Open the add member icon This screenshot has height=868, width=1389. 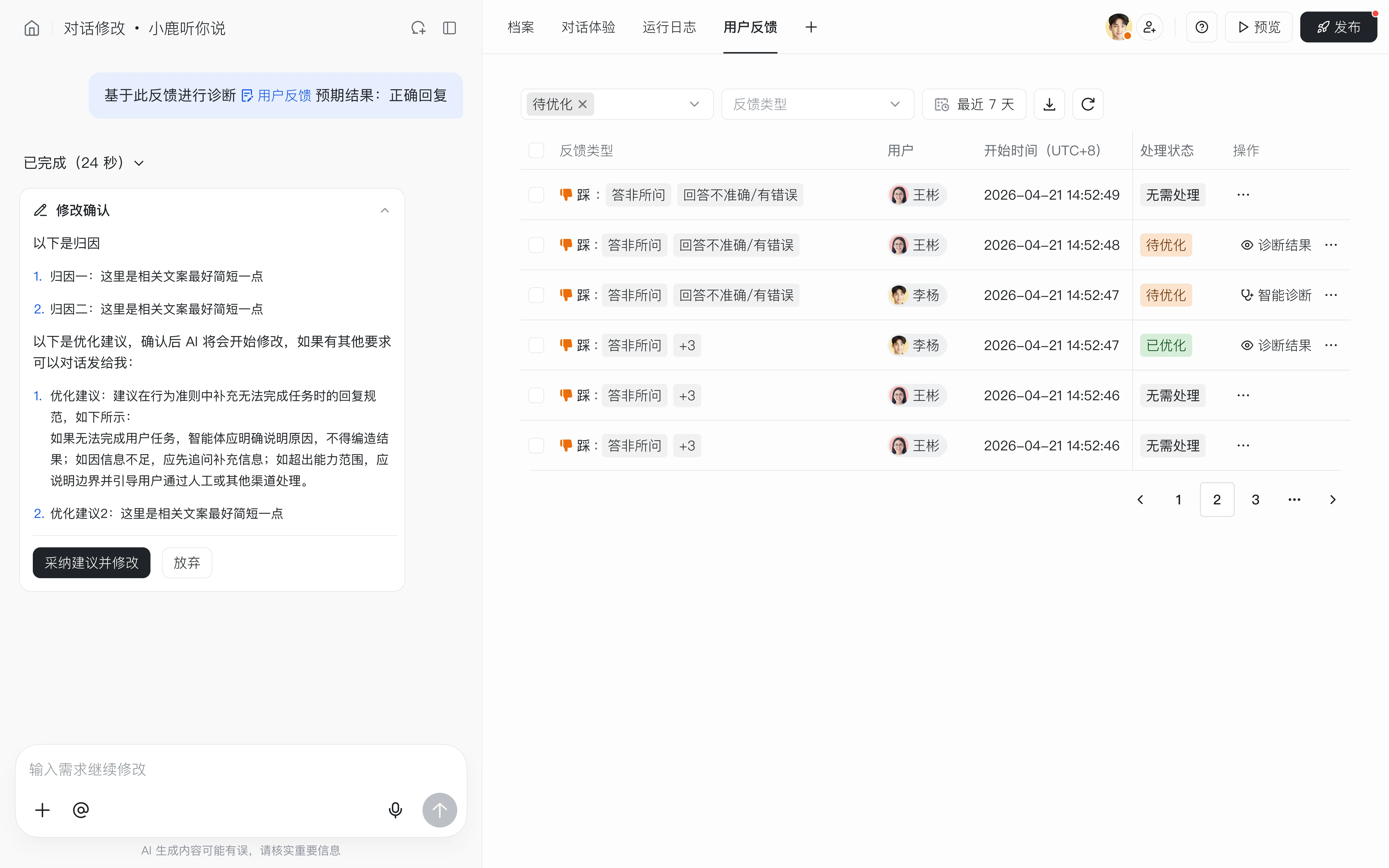click(1150, 27)
